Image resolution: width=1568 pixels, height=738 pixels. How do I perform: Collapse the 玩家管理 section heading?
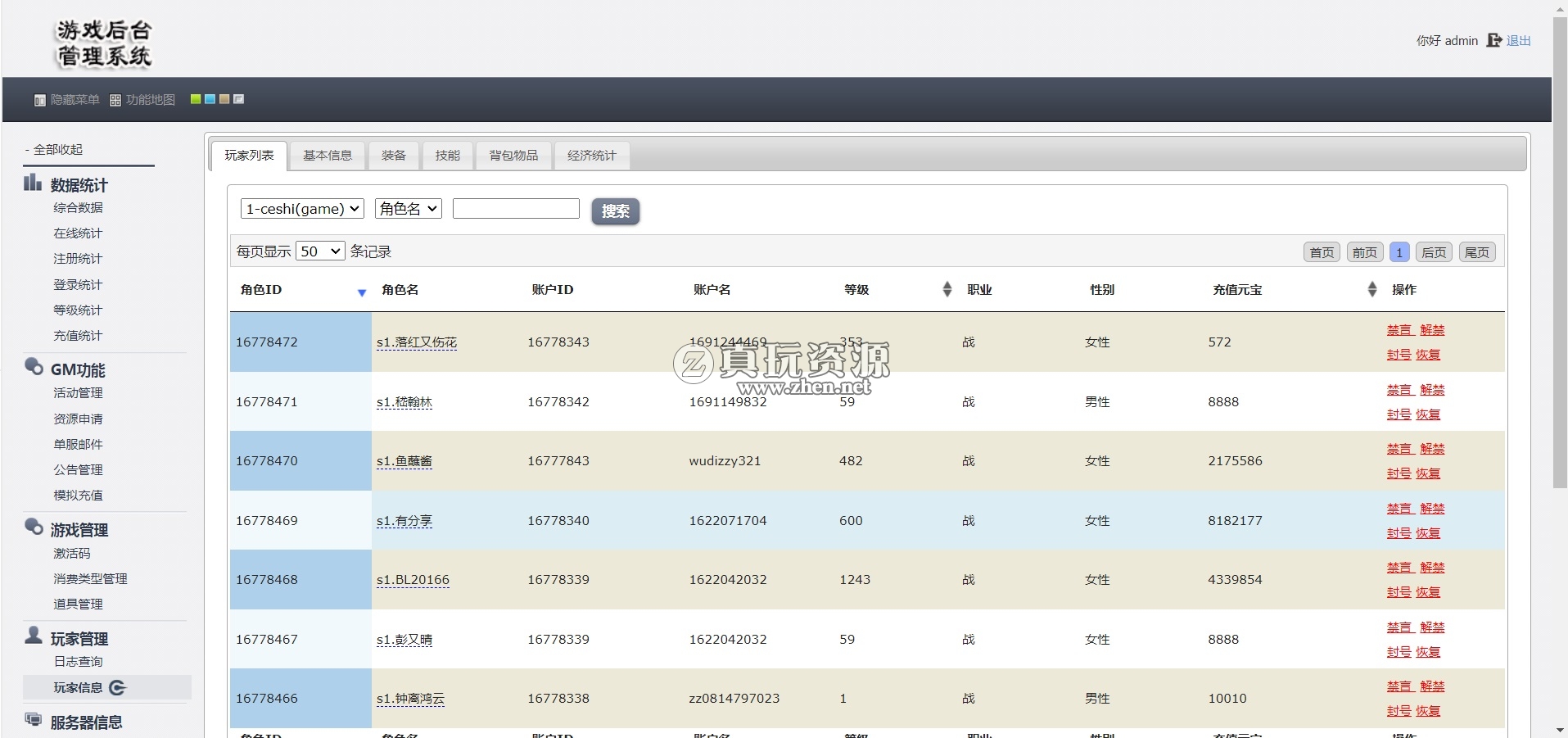tap(79, 639)
